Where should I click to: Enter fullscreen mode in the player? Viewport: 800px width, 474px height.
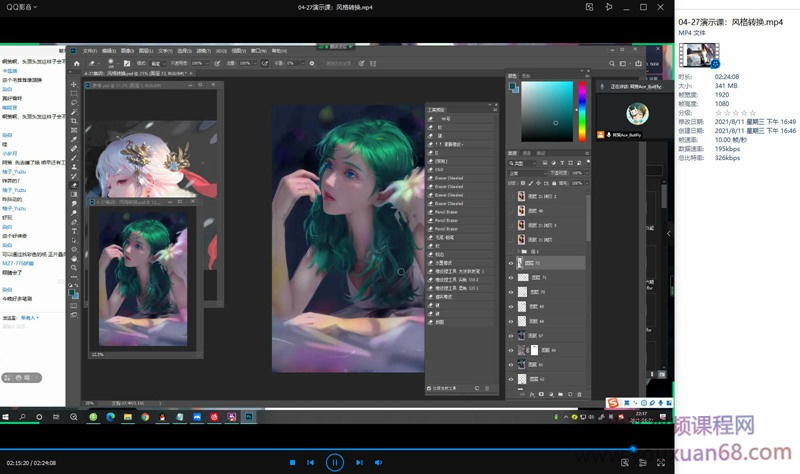click(659, 463)
